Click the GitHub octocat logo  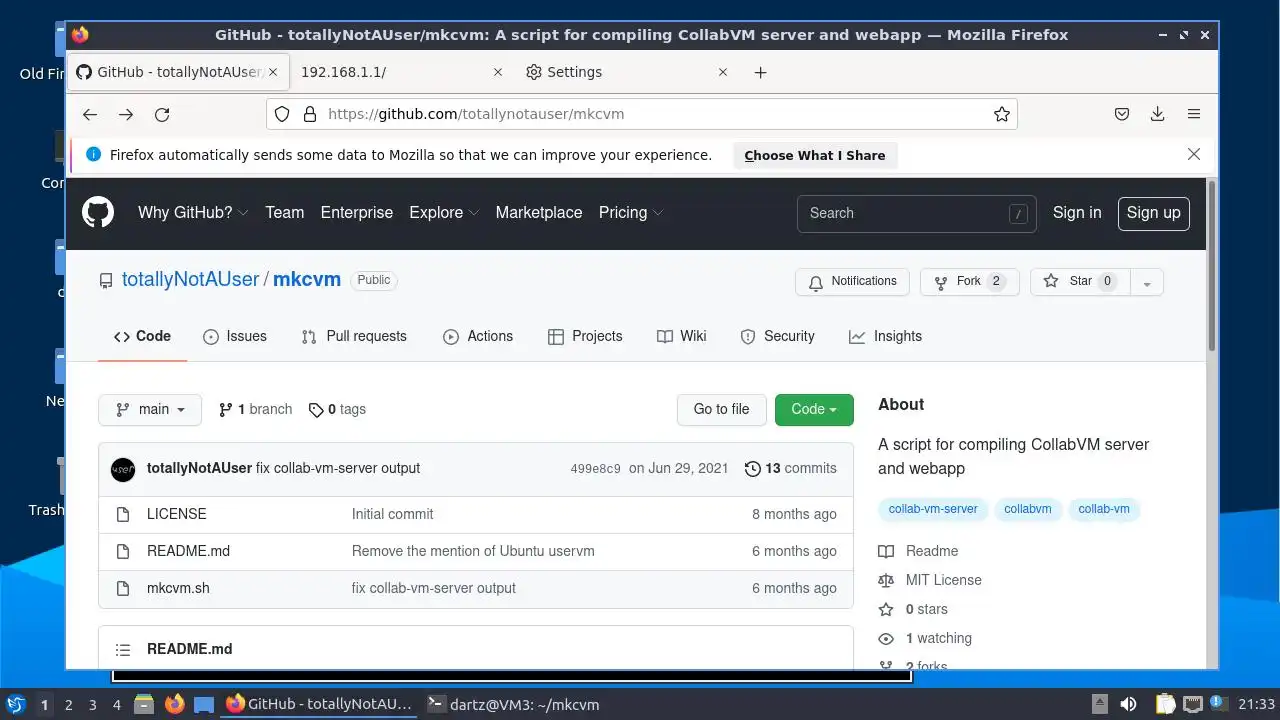[x=98, y=212]
